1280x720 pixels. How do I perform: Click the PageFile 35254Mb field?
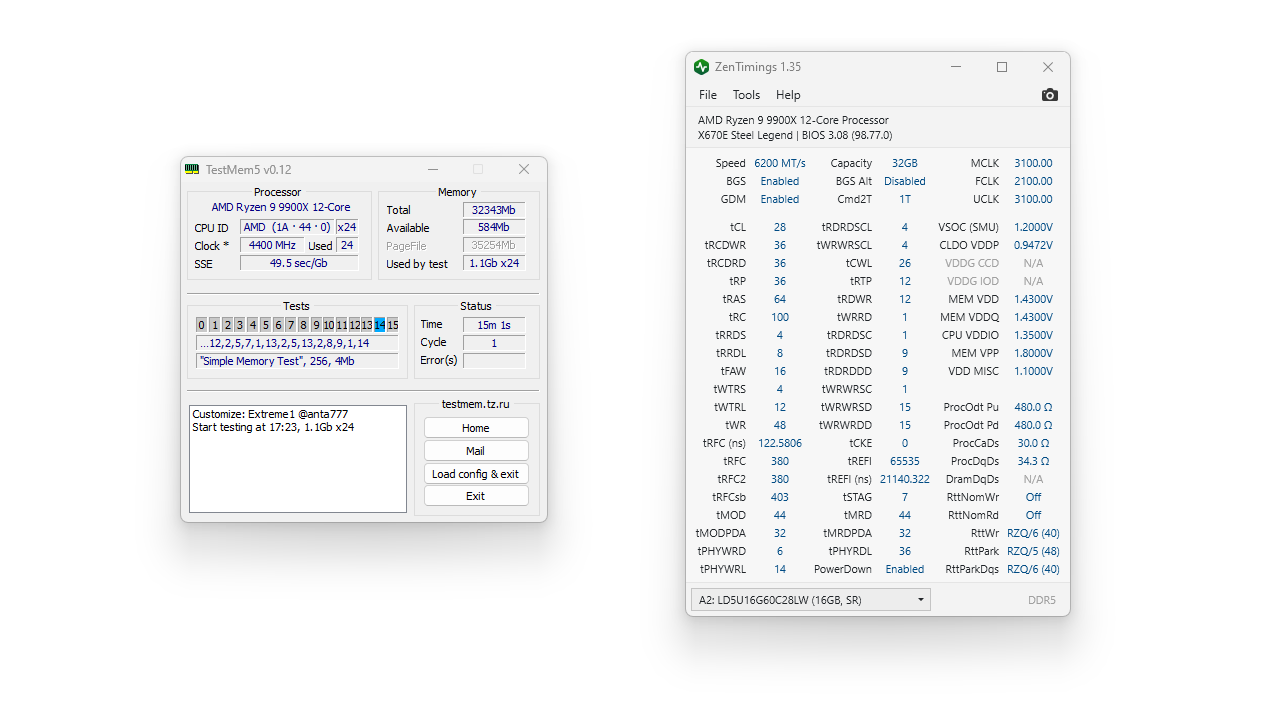coord(494,245)
